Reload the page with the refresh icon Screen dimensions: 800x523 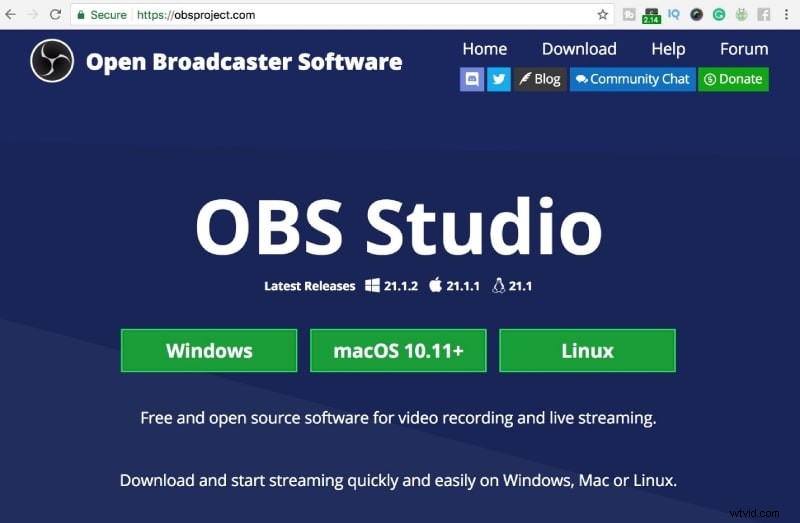pos(55,15)
